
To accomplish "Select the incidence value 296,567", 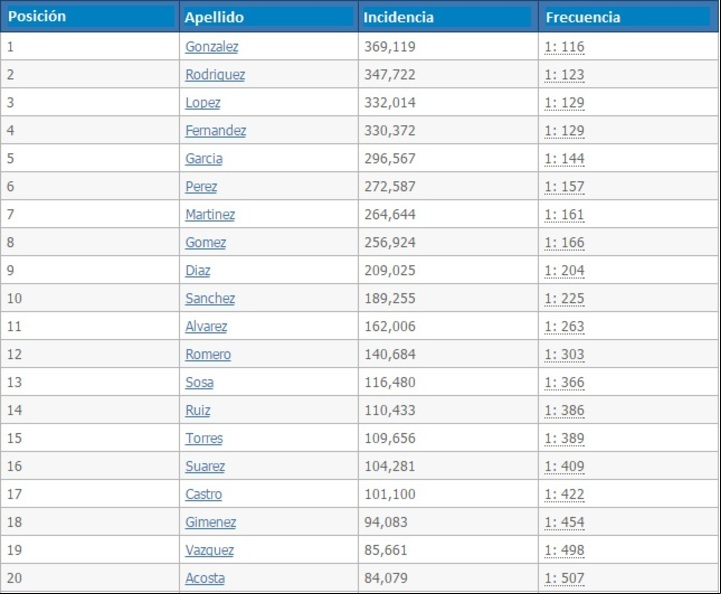I will pyautogui.click(x=390, y=159).
